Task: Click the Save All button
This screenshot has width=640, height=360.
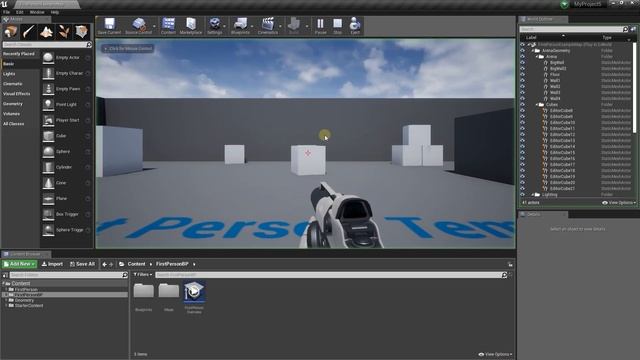Action: [82, 264]
